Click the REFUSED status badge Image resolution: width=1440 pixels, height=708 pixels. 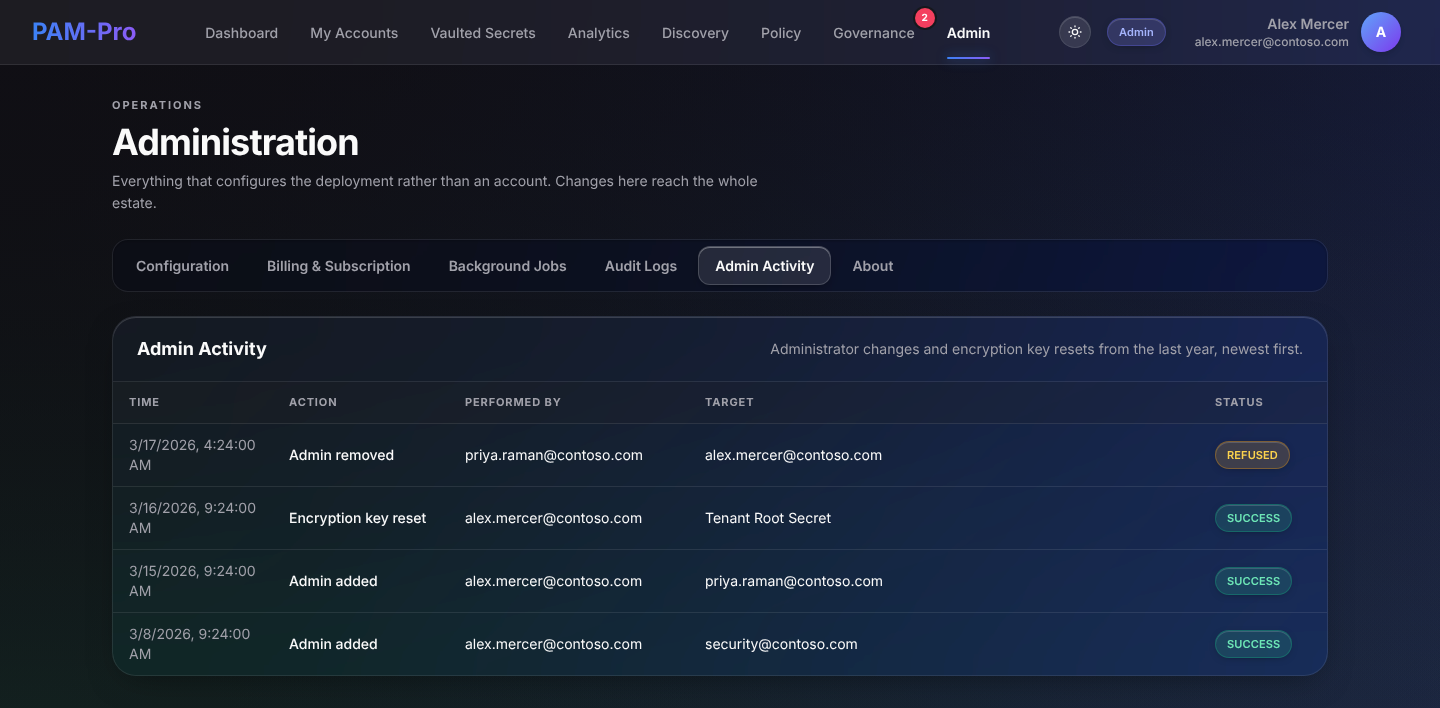[x=1252, y=455]
